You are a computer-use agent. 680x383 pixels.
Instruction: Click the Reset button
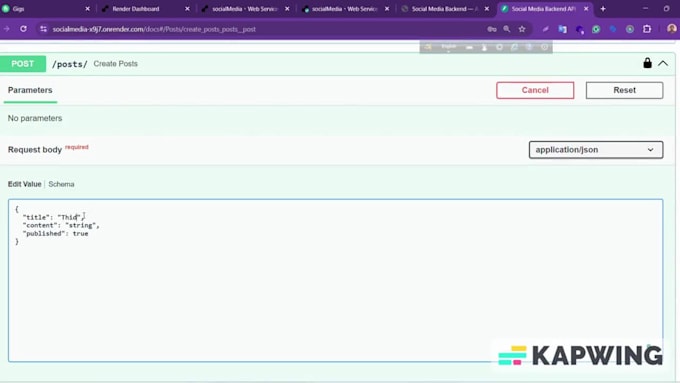[624, 90]
